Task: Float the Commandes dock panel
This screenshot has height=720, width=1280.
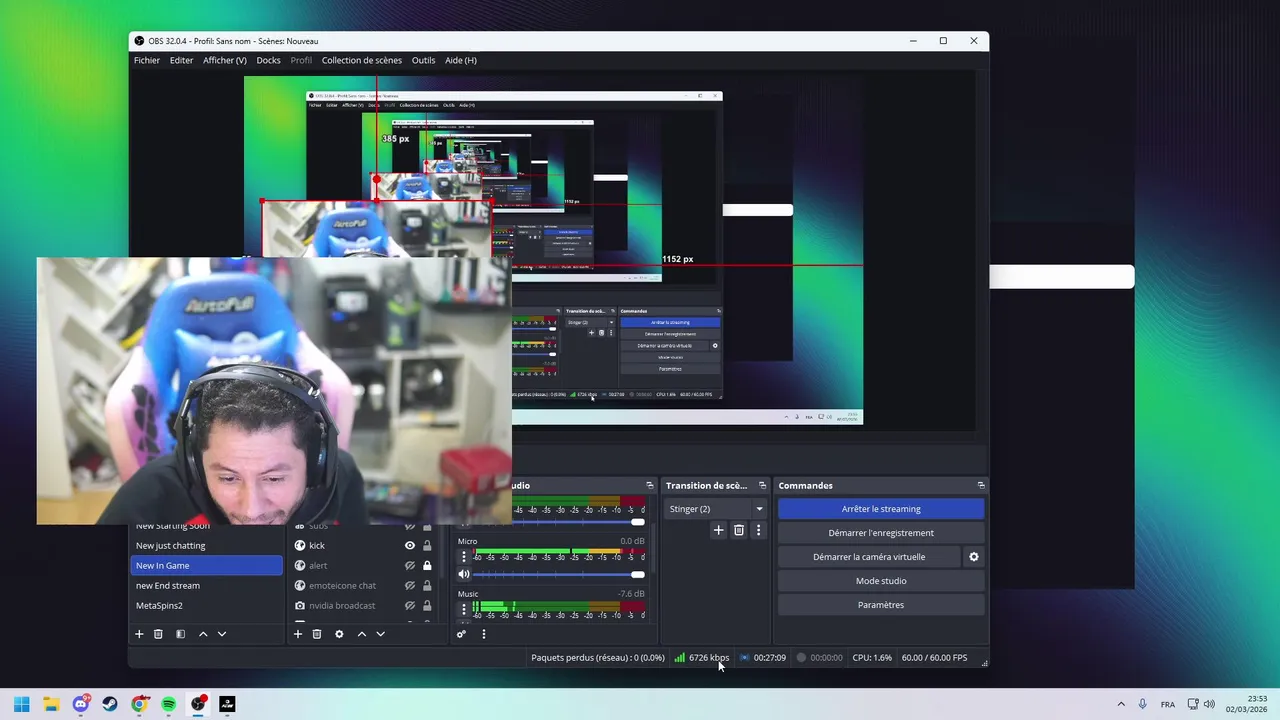Action: pos(981,485)
